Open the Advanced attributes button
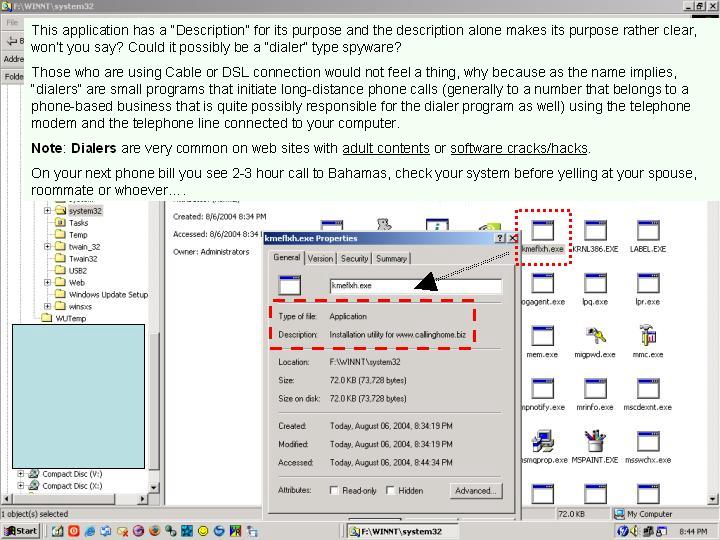The width and height of the screenshot is (720, 540). [x=476, y=490]
